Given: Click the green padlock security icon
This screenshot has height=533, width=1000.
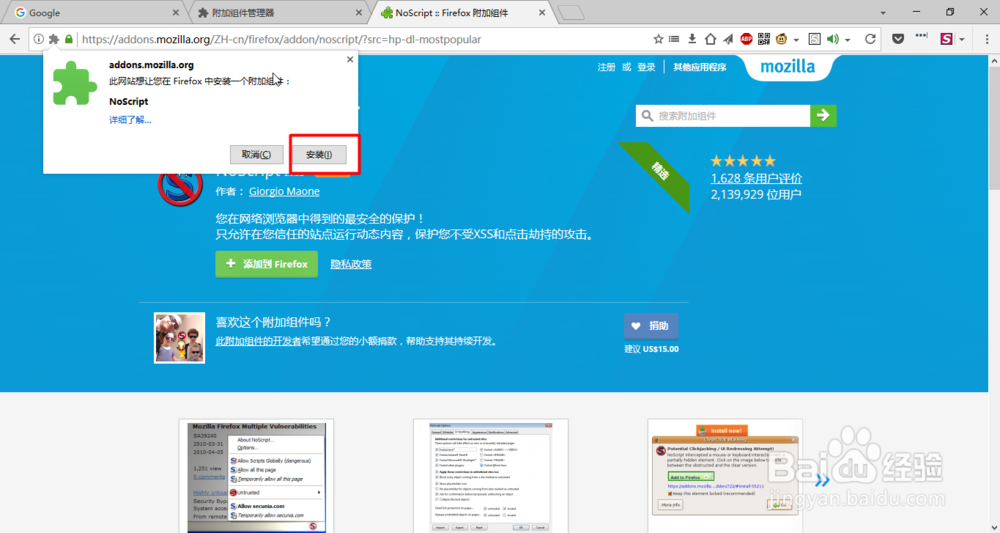Looking at the screenshot, I should pos(69,40).
